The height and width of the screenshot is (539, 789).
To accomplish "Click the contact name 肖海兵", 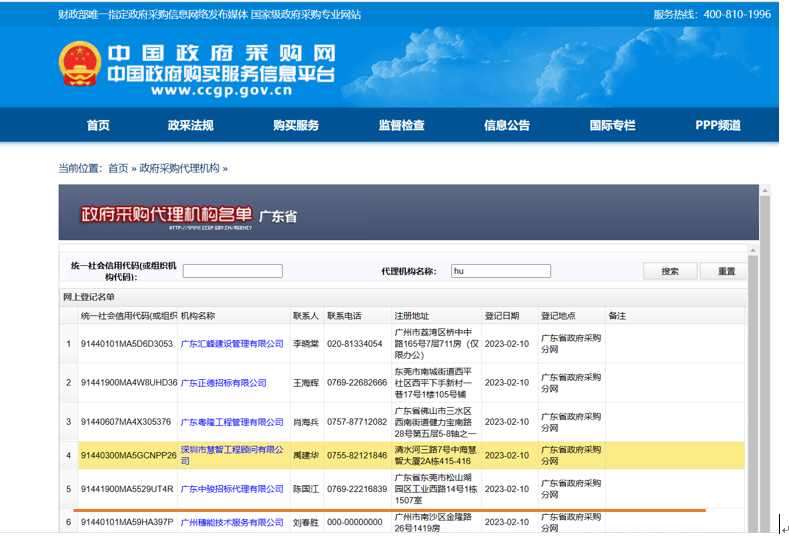I will point(306,422).
